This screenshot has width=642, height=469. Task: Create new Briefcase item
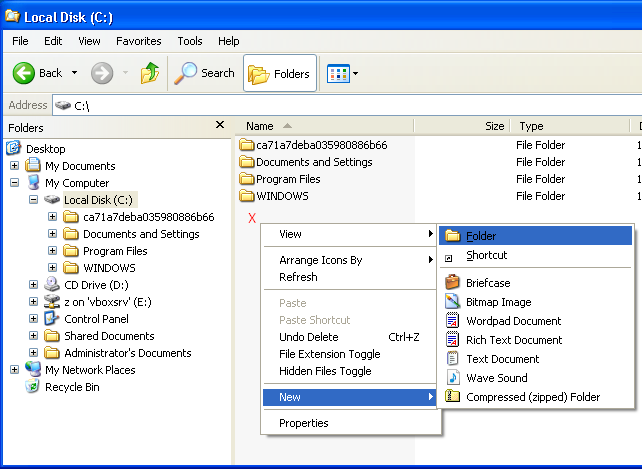[535, 283]
